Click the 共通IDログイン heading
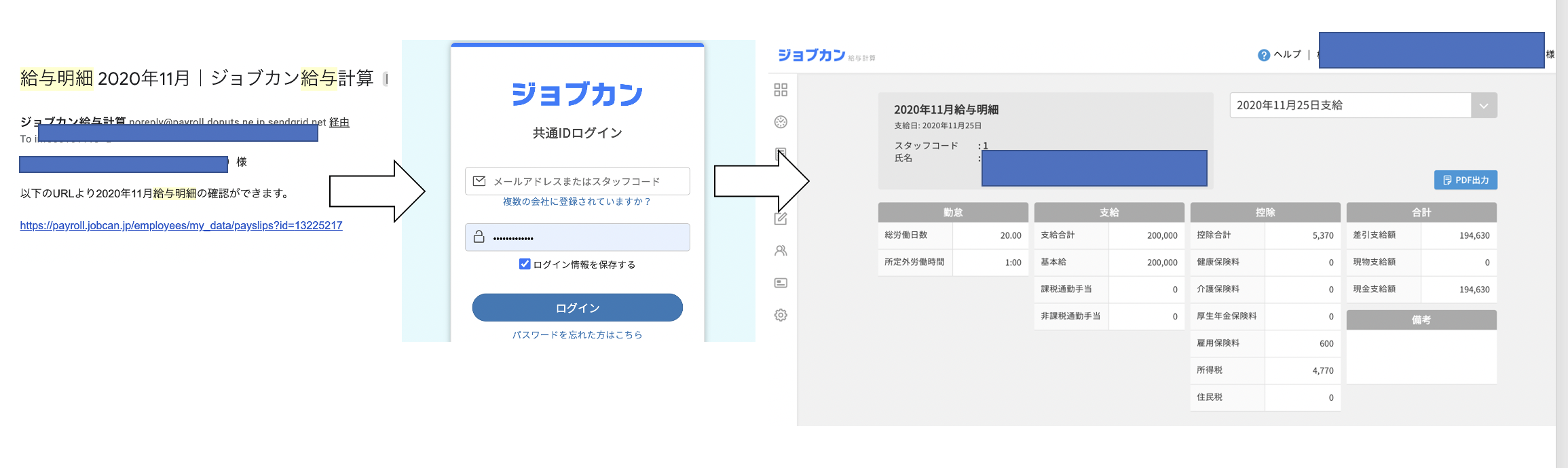The image size is (1568, 468). tap(577, 133)
